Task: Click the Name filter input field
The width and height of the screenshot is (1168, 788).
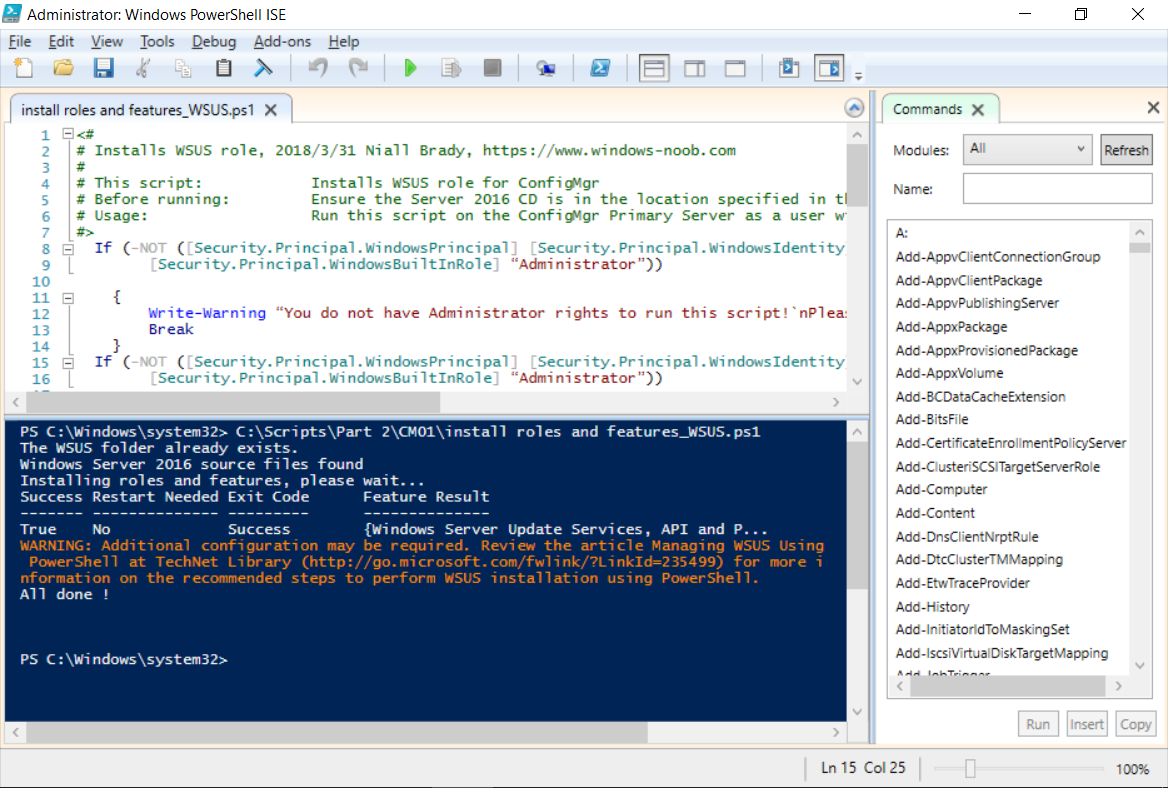Action: (1057, 188)
